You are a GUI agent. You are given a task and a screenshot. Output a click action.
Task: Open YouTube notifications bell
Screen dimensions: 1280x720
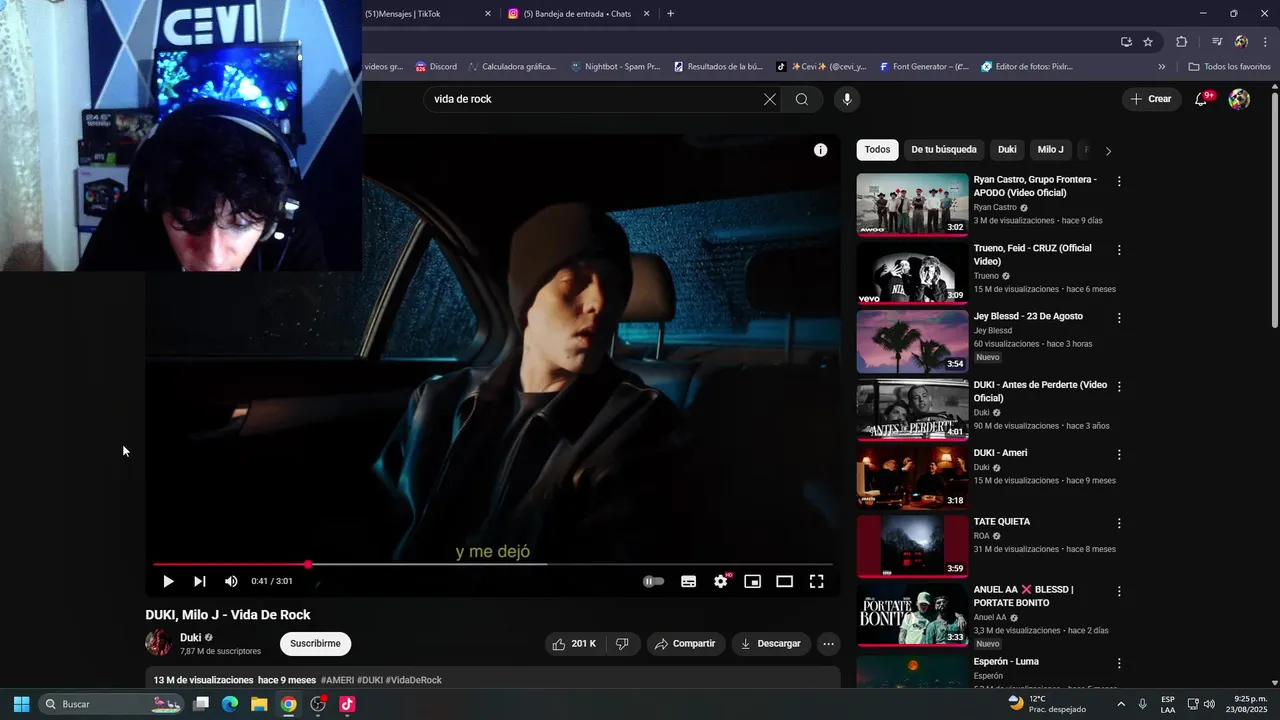(1202, 99)
